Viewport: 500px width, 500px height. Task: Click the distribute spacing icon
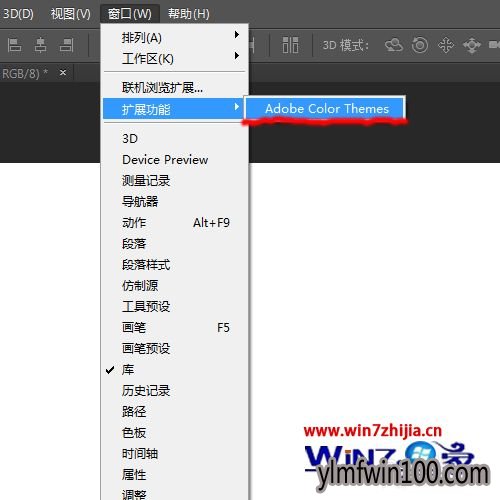[290, 45]
